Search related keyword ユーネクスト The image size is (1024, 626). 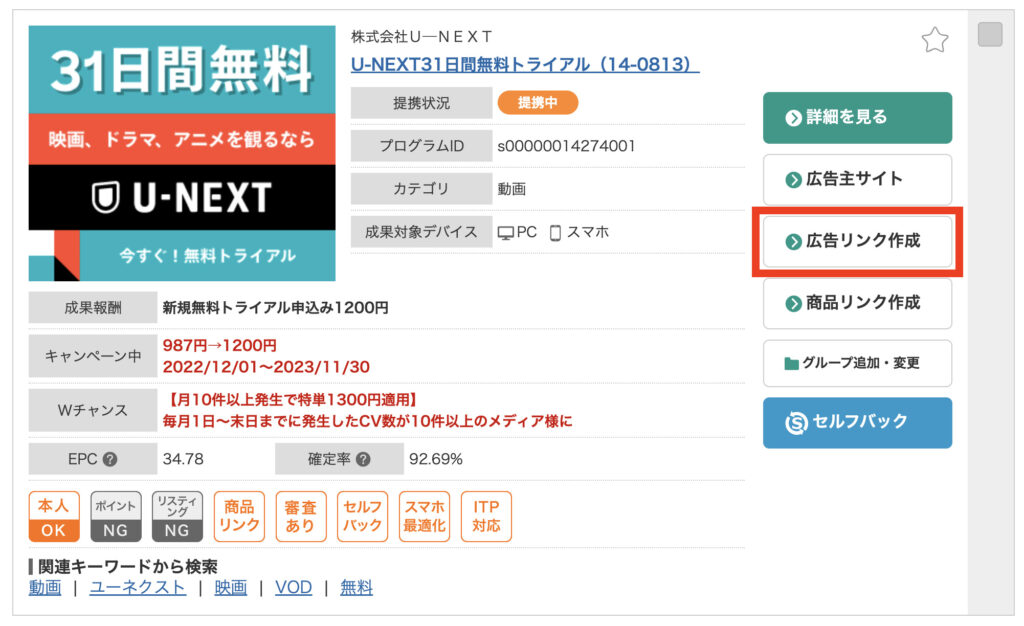tap(137, 587)
